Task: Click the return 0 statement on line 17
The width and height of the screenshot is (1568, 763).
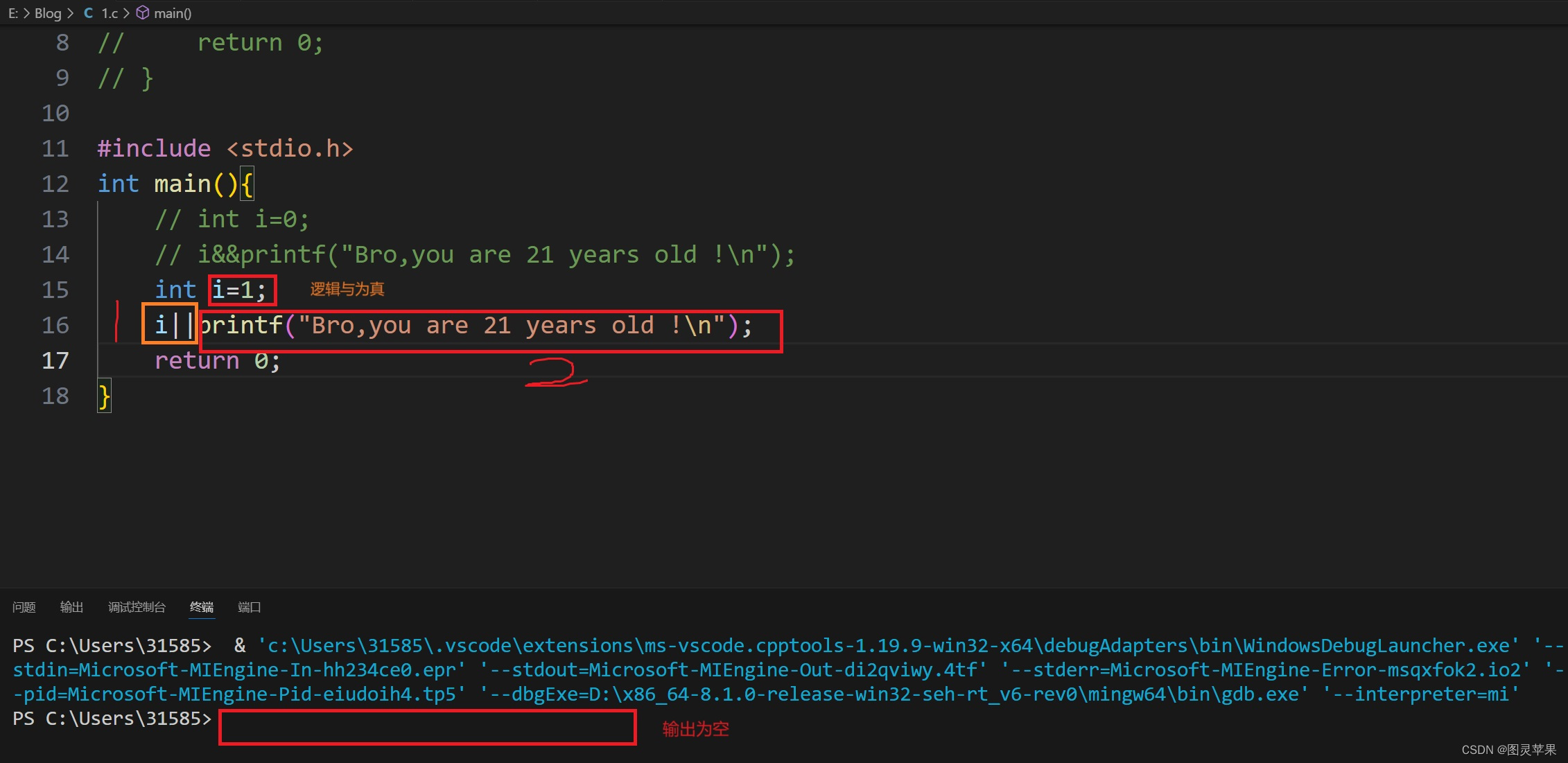Action: (217, 360)
